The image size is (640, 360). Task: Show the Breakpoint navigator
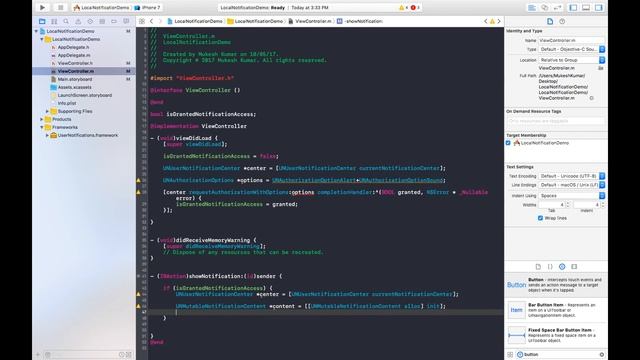tap(114, 21)
